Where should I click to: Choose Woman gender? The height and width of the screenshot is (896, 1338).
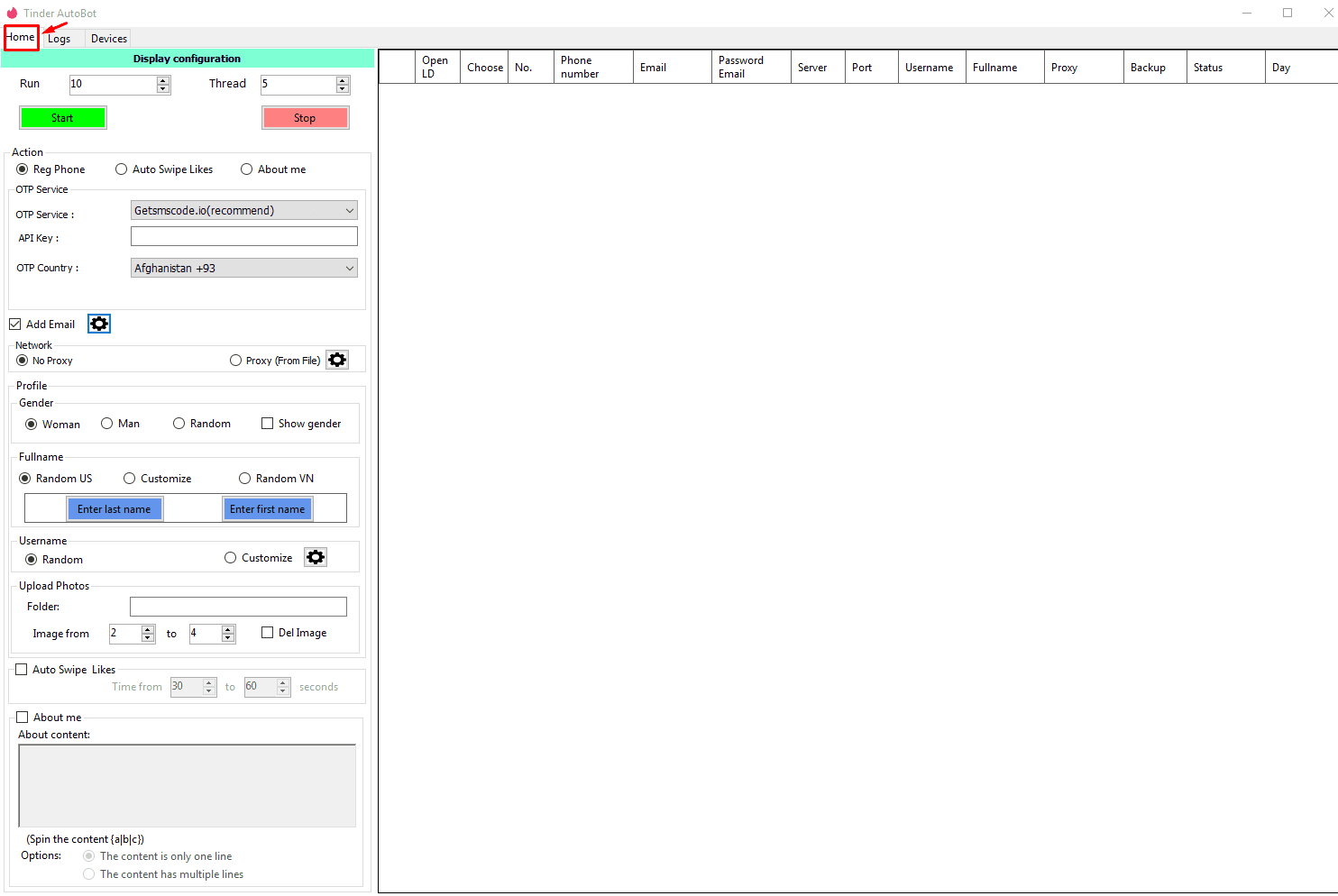(52, 425)
